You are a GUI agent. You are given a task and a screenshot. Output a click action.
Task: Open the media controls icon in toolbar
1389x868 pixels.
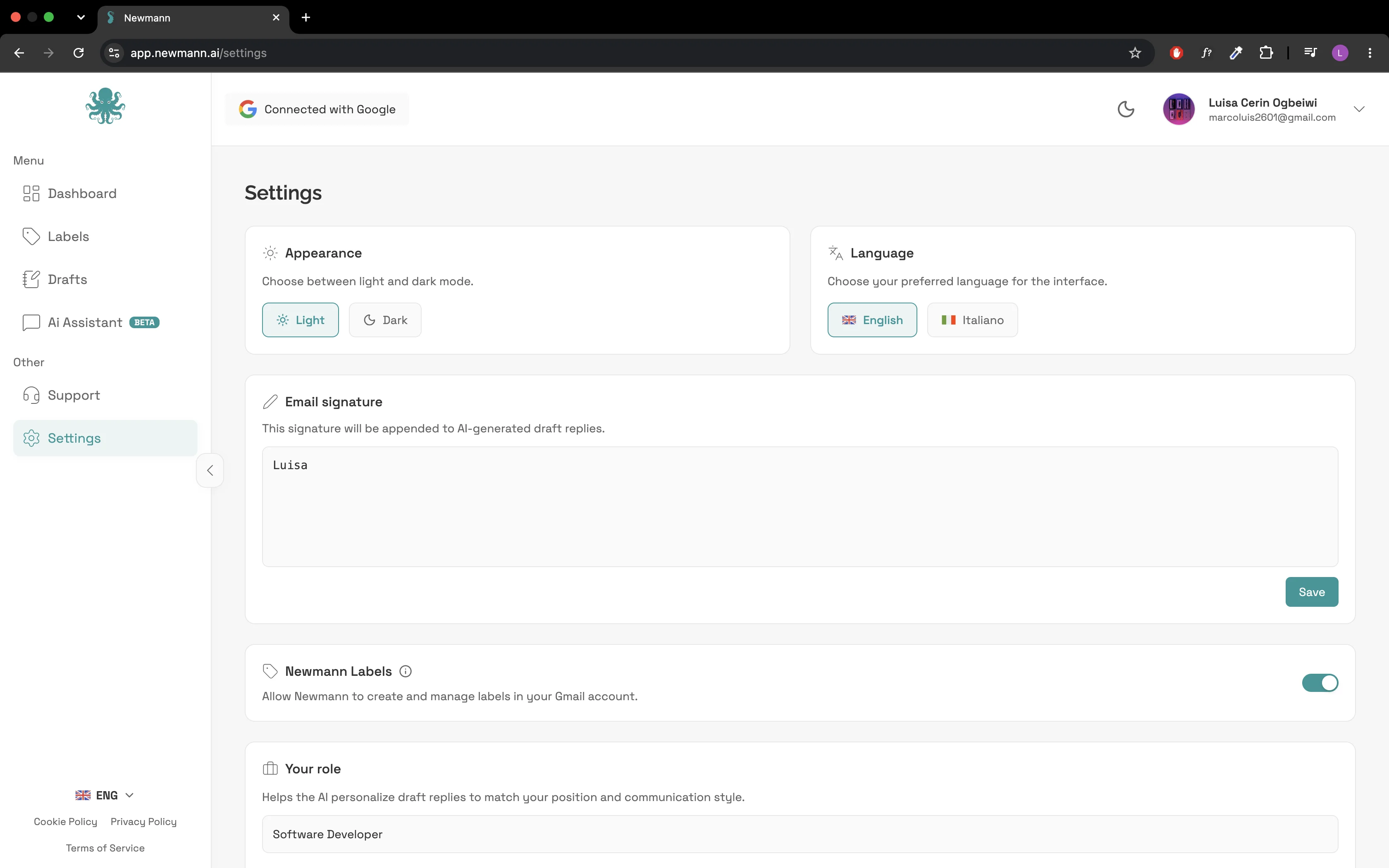[x=1310, y=53]
